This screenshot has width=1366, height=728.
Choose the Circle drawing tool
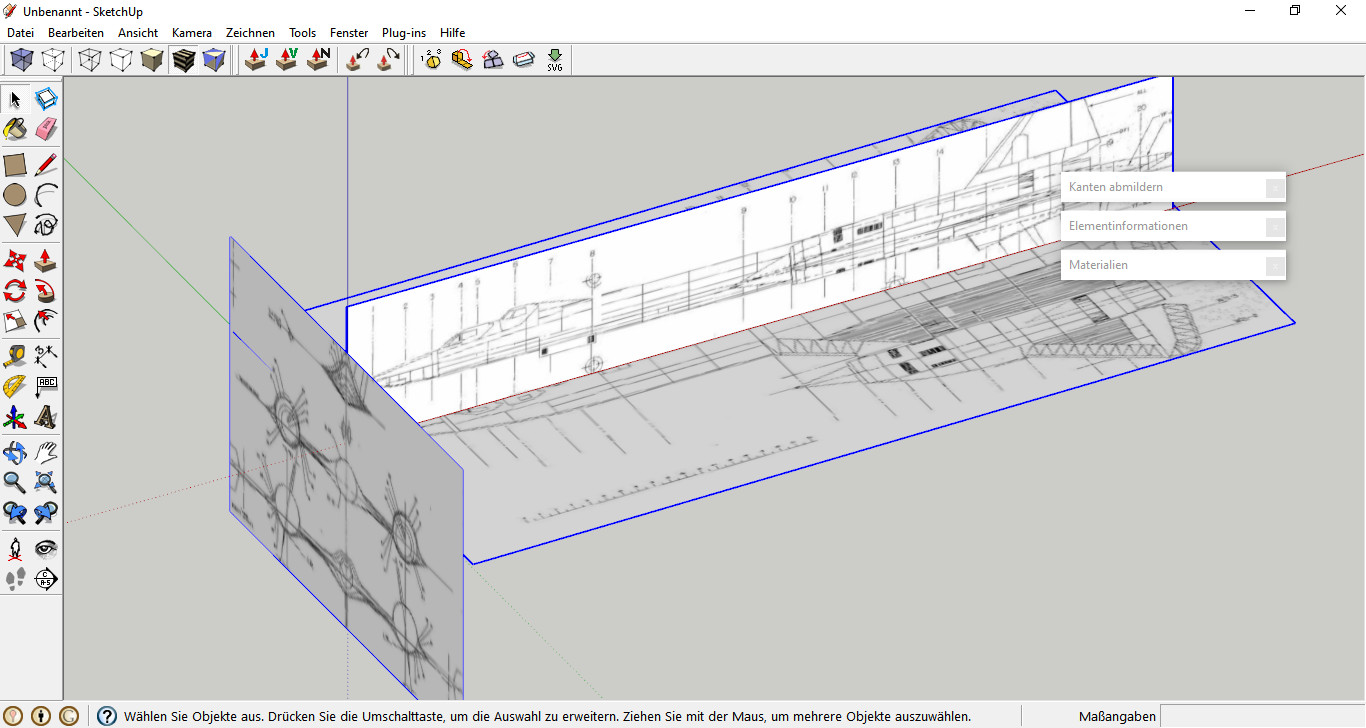click(15, 194)
